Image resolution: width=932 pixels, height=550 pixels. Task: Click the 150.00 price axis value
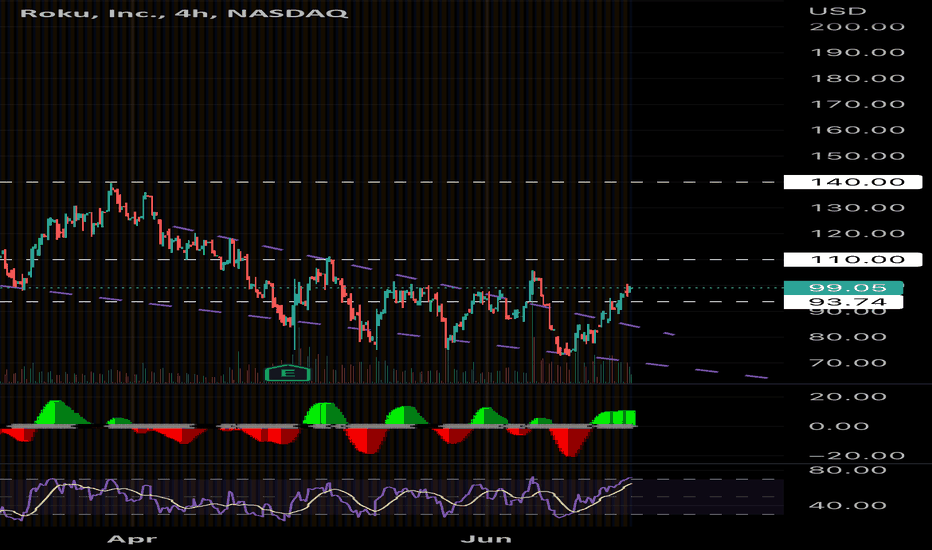pyautogui.click(x=857, y=156)
